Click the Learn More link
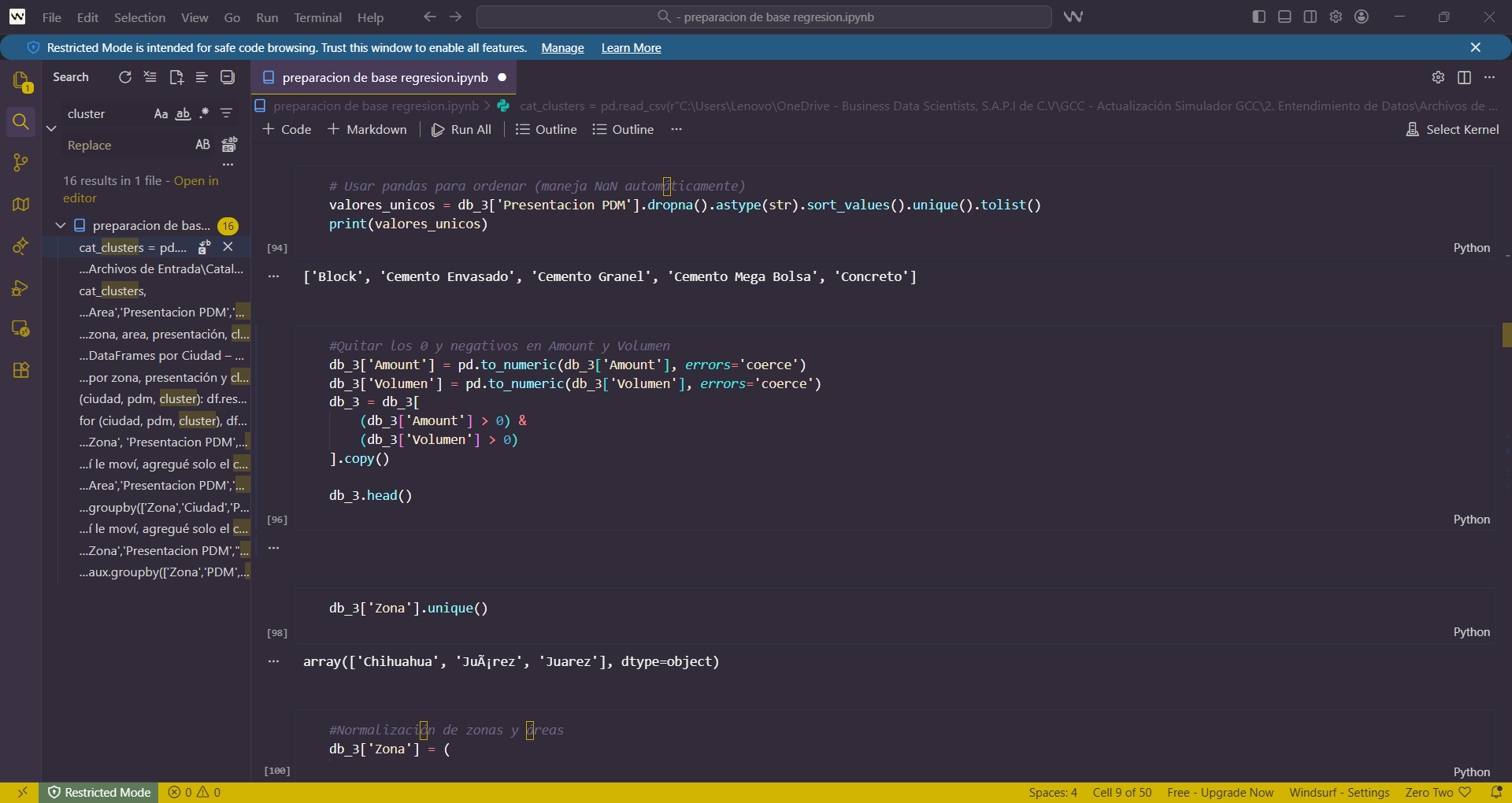Image resolution: width=1512 pixels, height=803 pixels. pos(631,48)
